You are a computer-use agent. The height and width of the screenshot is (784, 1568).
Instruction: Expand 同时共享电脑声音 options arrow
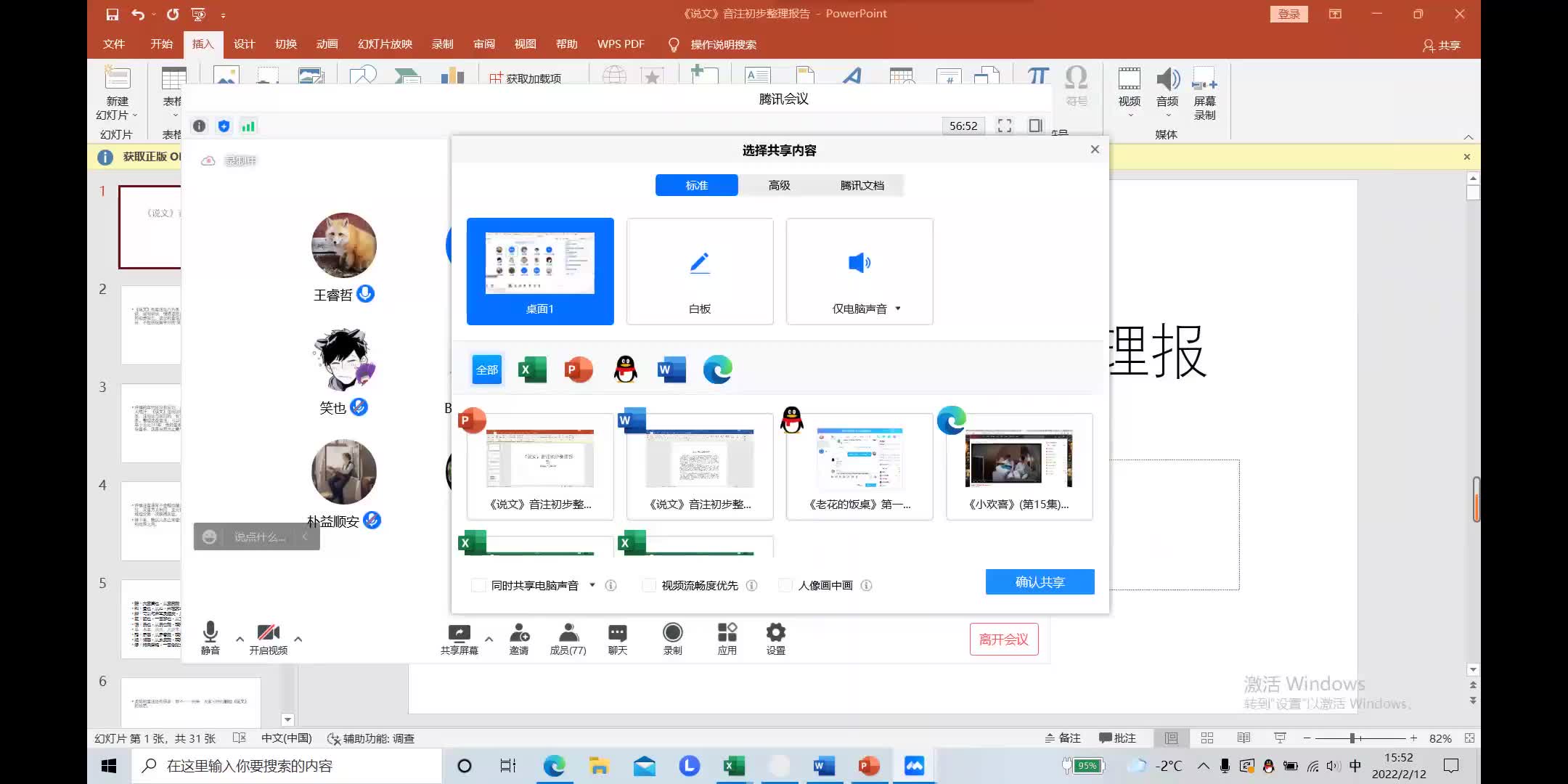click(x=592, y=585)
